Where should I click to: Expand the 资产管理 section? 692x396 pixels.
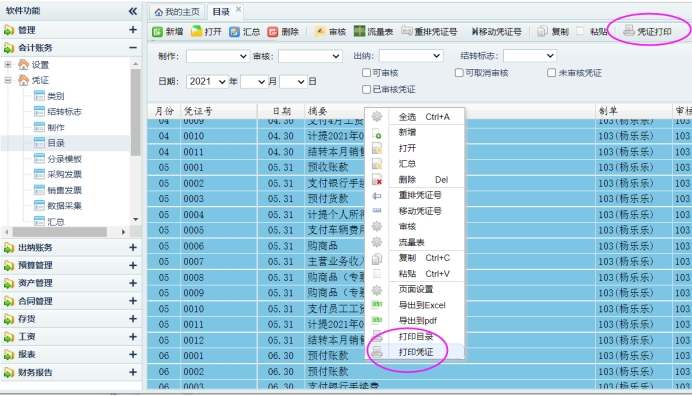[132, 283]
